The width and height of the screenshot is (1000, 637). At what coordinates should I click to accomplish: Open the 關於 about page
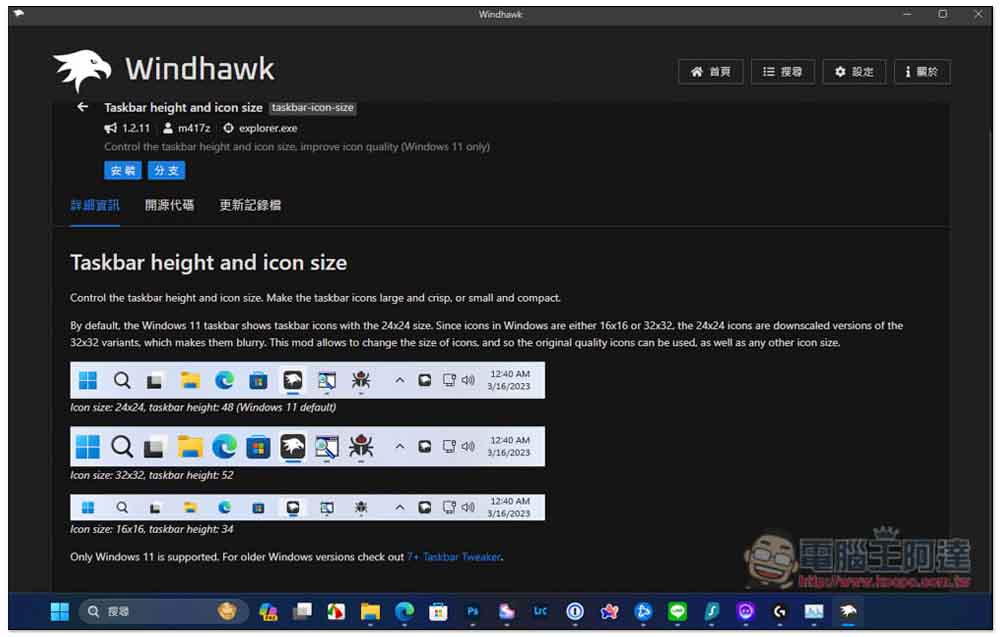(922, 72)
